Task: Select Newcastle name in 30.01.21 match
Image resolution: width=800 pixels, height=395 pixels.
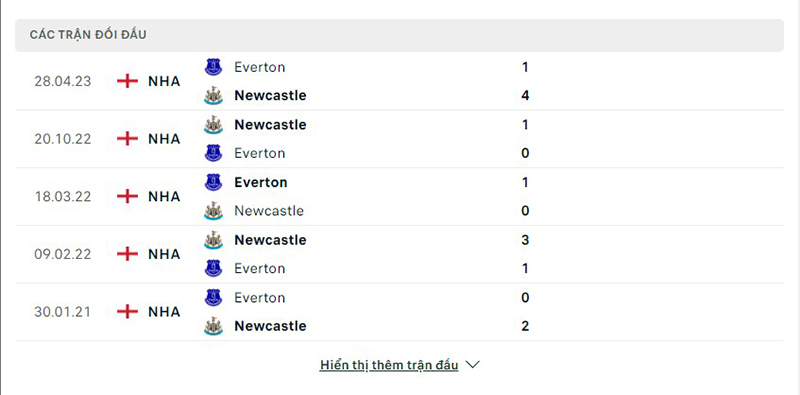Action: tap(270, 326)
